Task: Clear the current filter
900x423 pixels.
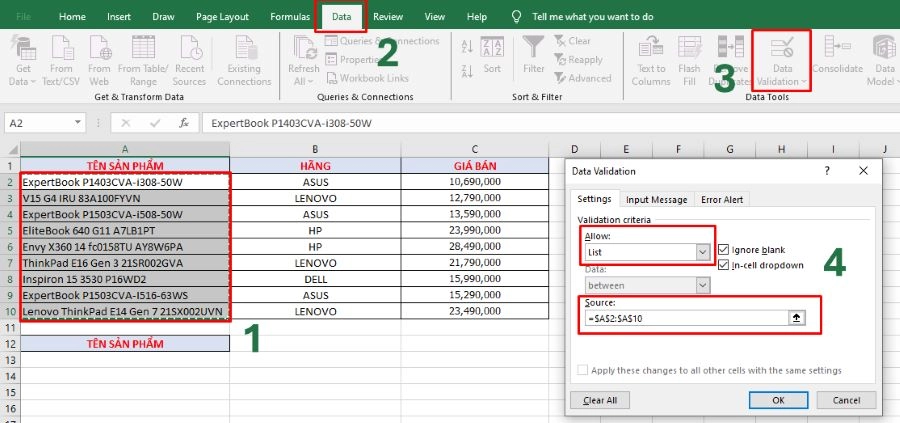Action: pos(572,41)
